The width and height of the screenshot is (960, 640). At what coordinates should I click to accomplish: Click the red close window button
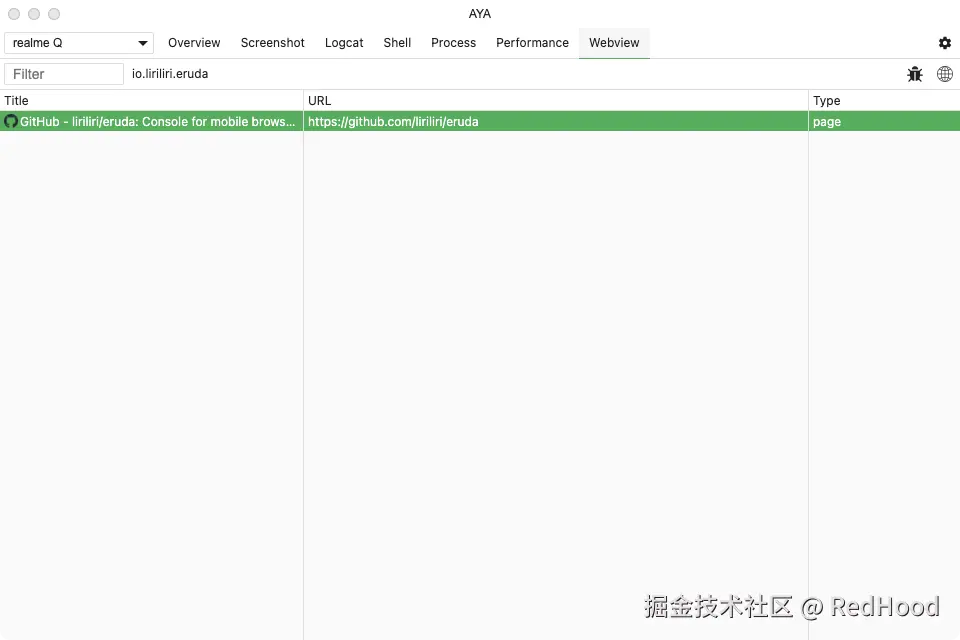14,13
